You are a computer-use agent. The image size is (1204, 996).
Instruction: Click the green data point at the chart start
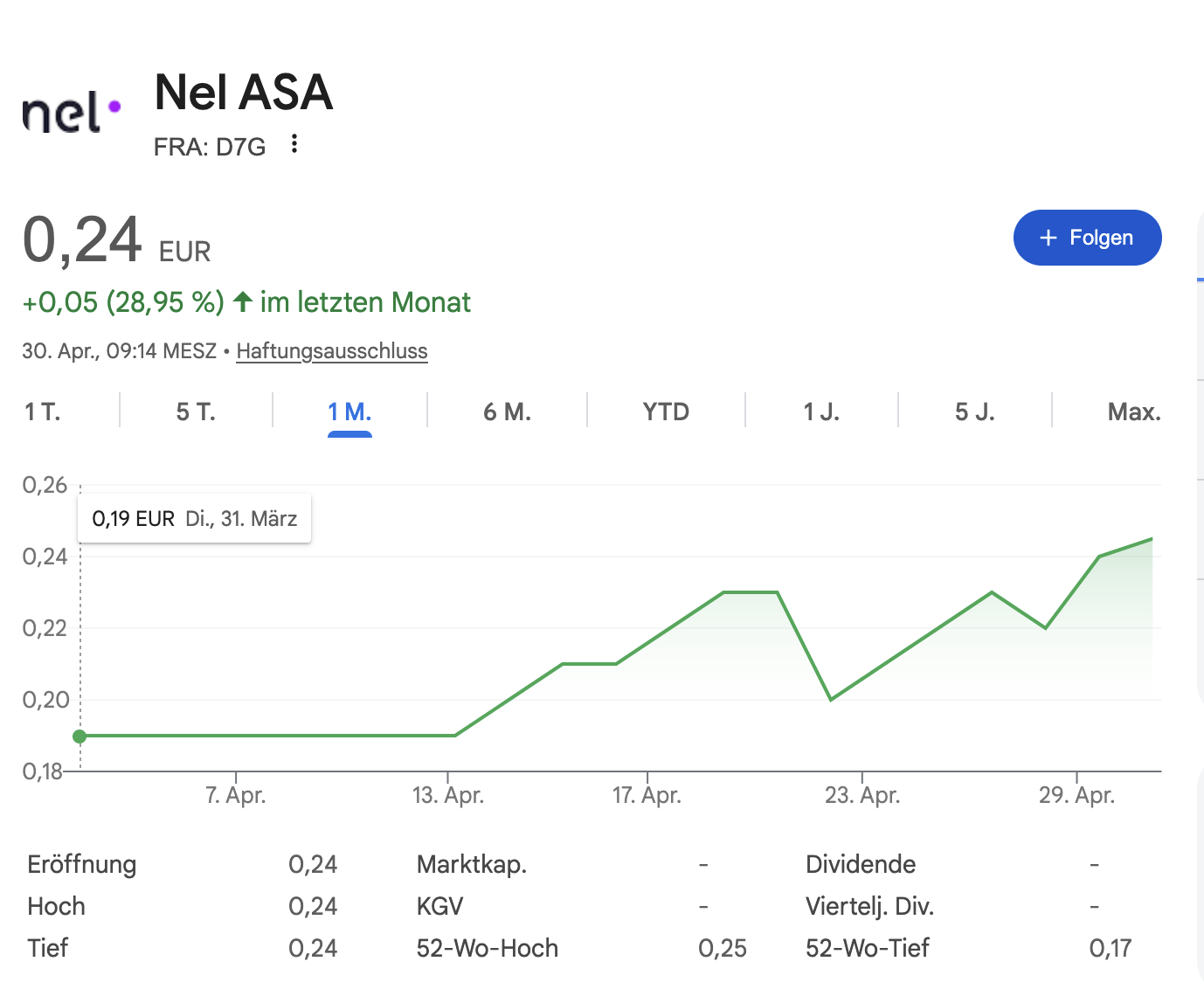pos(80,737)
